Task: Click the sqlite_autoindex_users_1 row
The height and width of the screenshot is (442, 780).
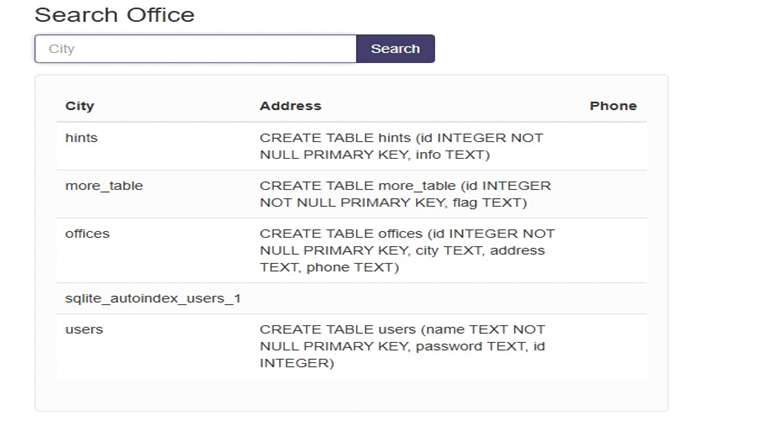Action: (x=351, y=298)
